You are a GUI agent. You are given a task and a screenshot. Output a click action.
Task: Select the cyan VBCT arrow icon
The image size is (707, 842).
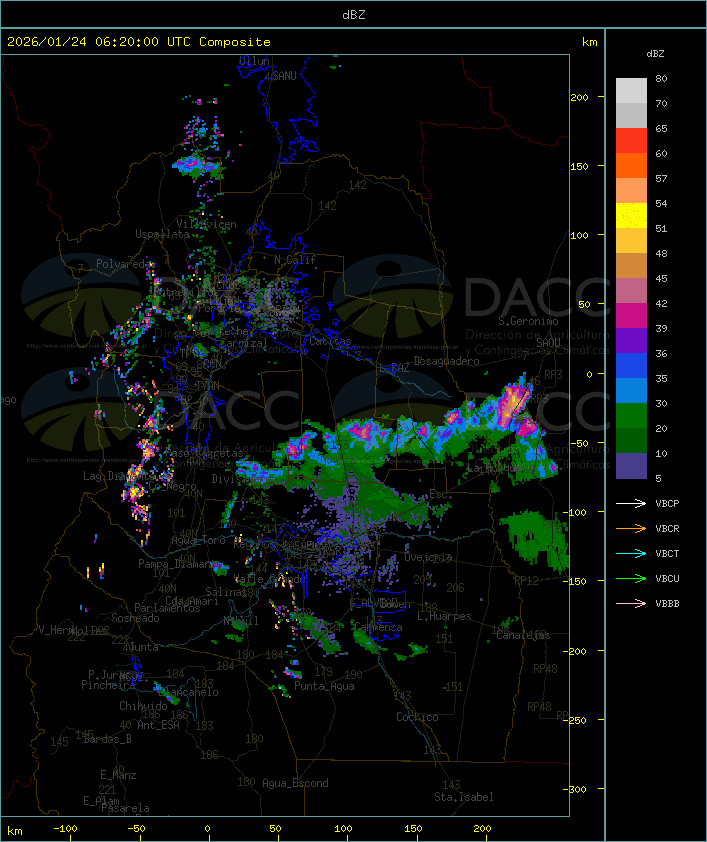[x=631, y=553]
